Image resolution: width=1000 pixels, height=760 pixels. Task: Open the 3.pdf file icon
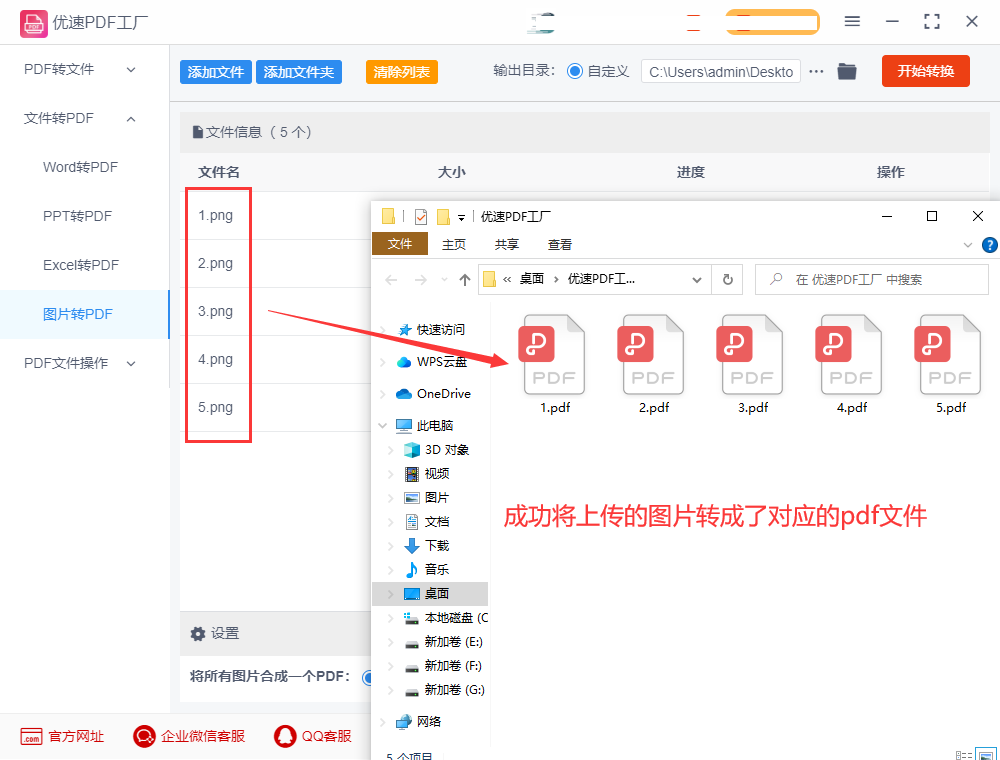click(x=751, y=354)
